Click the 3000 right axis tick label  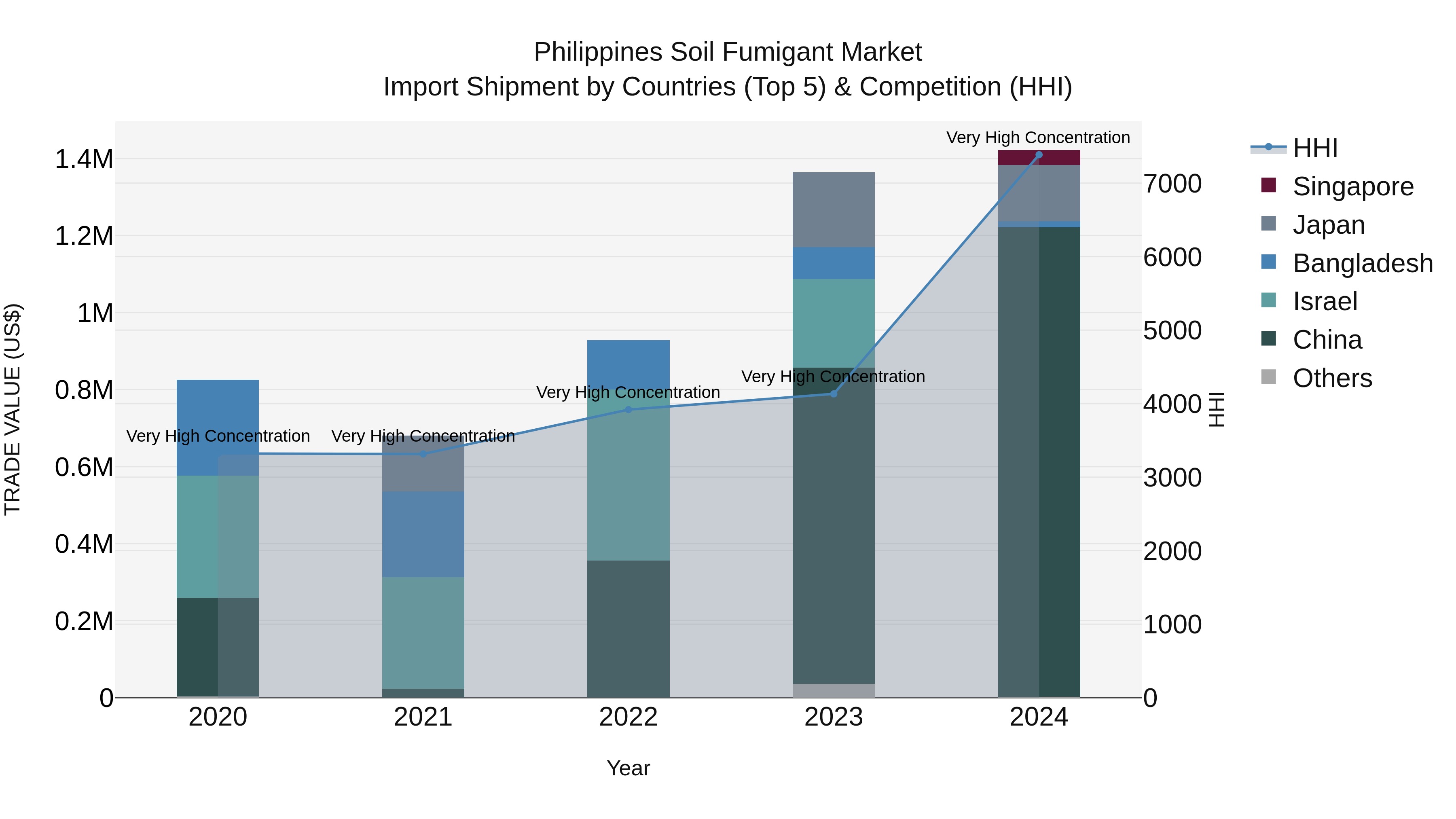(1173, 478)
